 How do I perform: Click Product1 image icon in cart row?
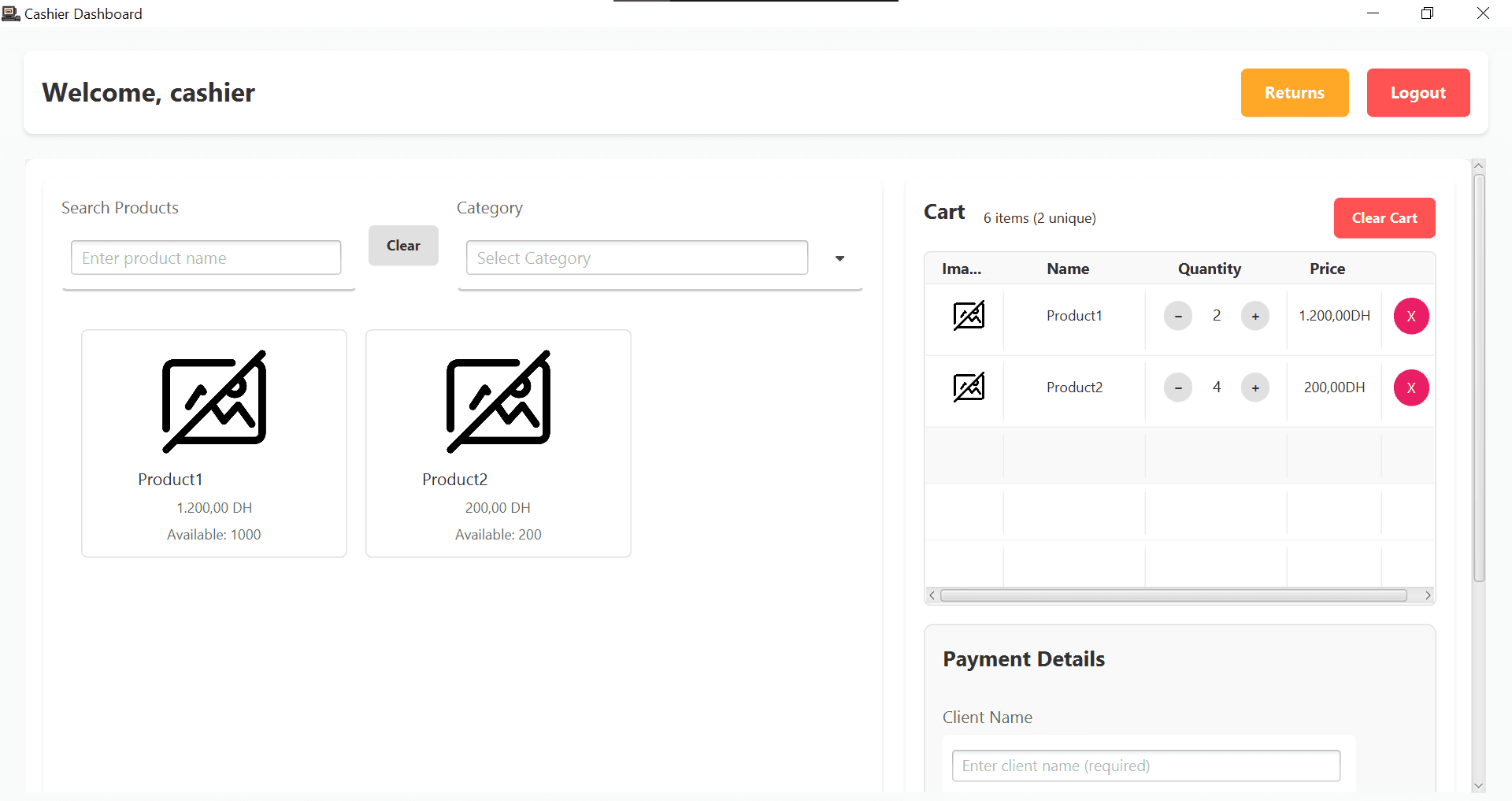click(968, 316)
